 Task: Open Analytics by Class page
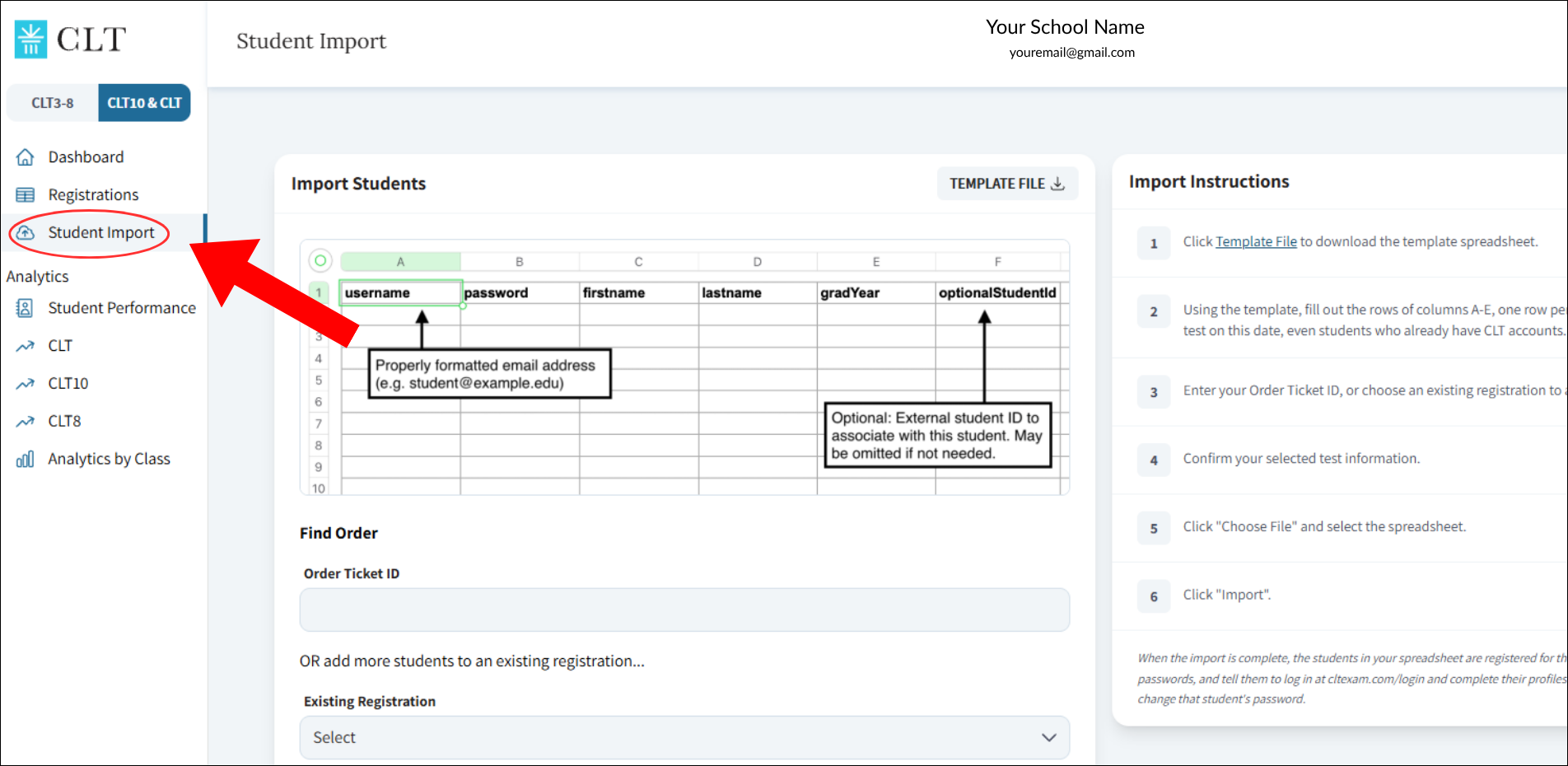click(x=109, y=459)
